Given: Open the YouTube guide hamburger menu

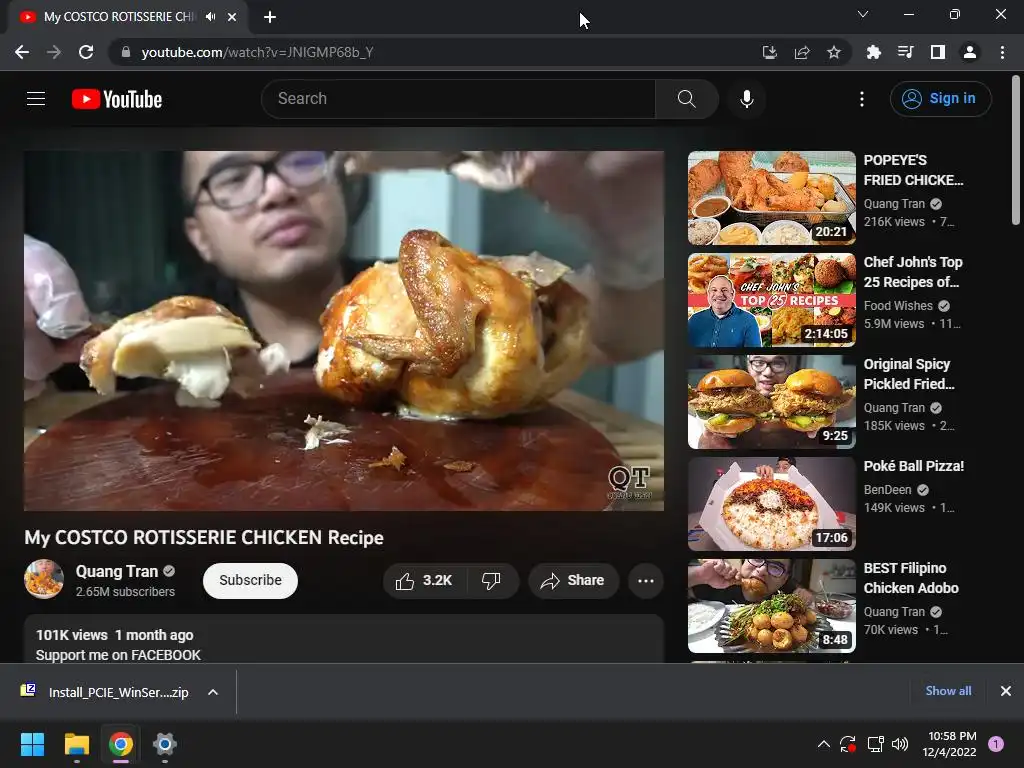Looking at the screenshot, I should tap(36, 99).
